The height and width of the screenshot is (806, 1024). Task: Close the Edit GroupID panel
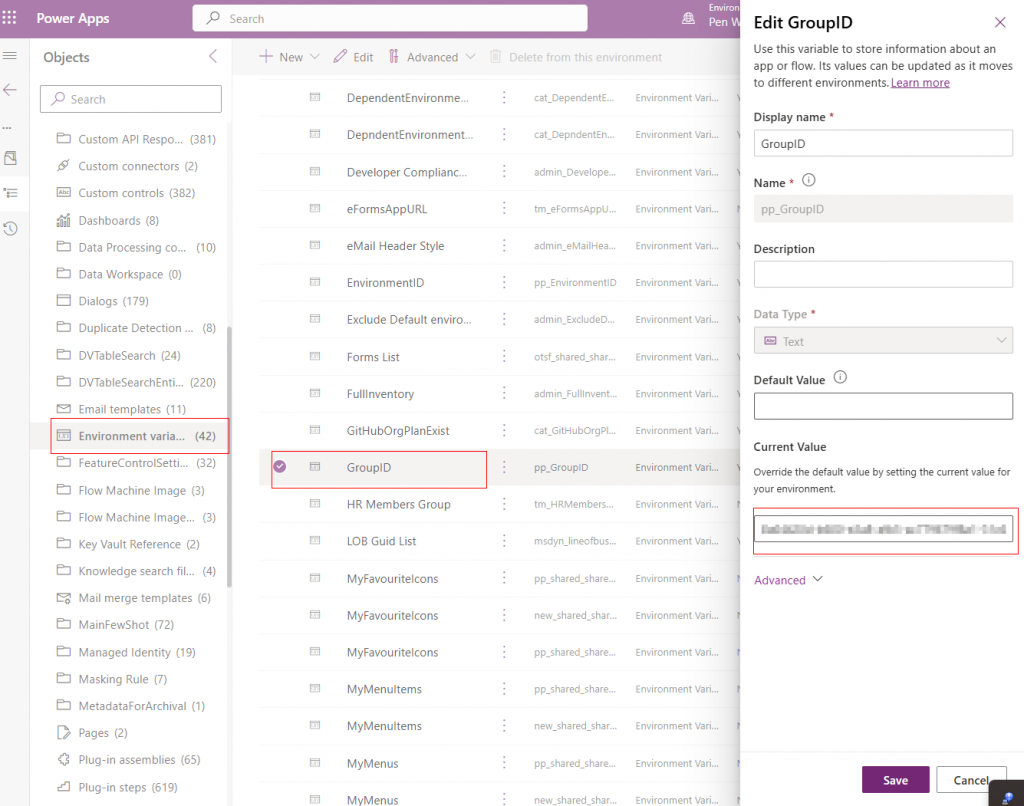tap(1000, 22)
